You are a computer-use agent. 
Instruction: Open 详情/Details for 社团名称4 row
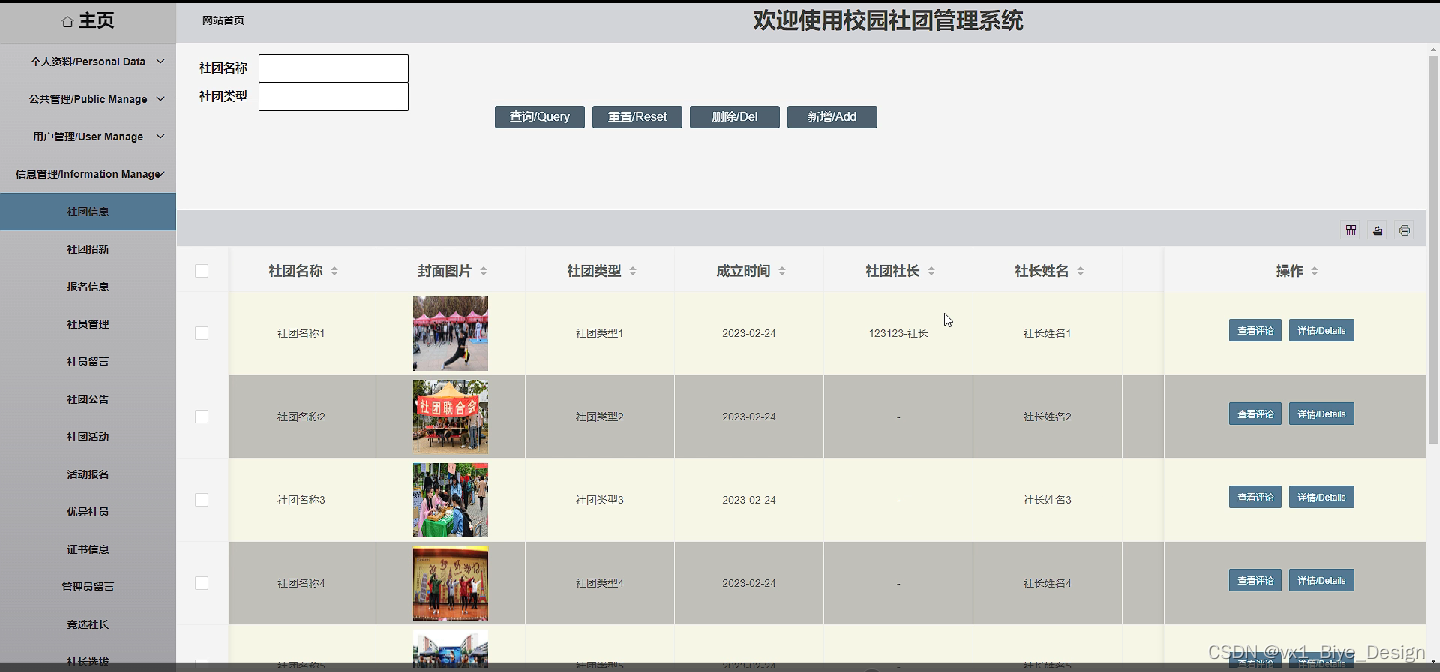pos(1321,580)
